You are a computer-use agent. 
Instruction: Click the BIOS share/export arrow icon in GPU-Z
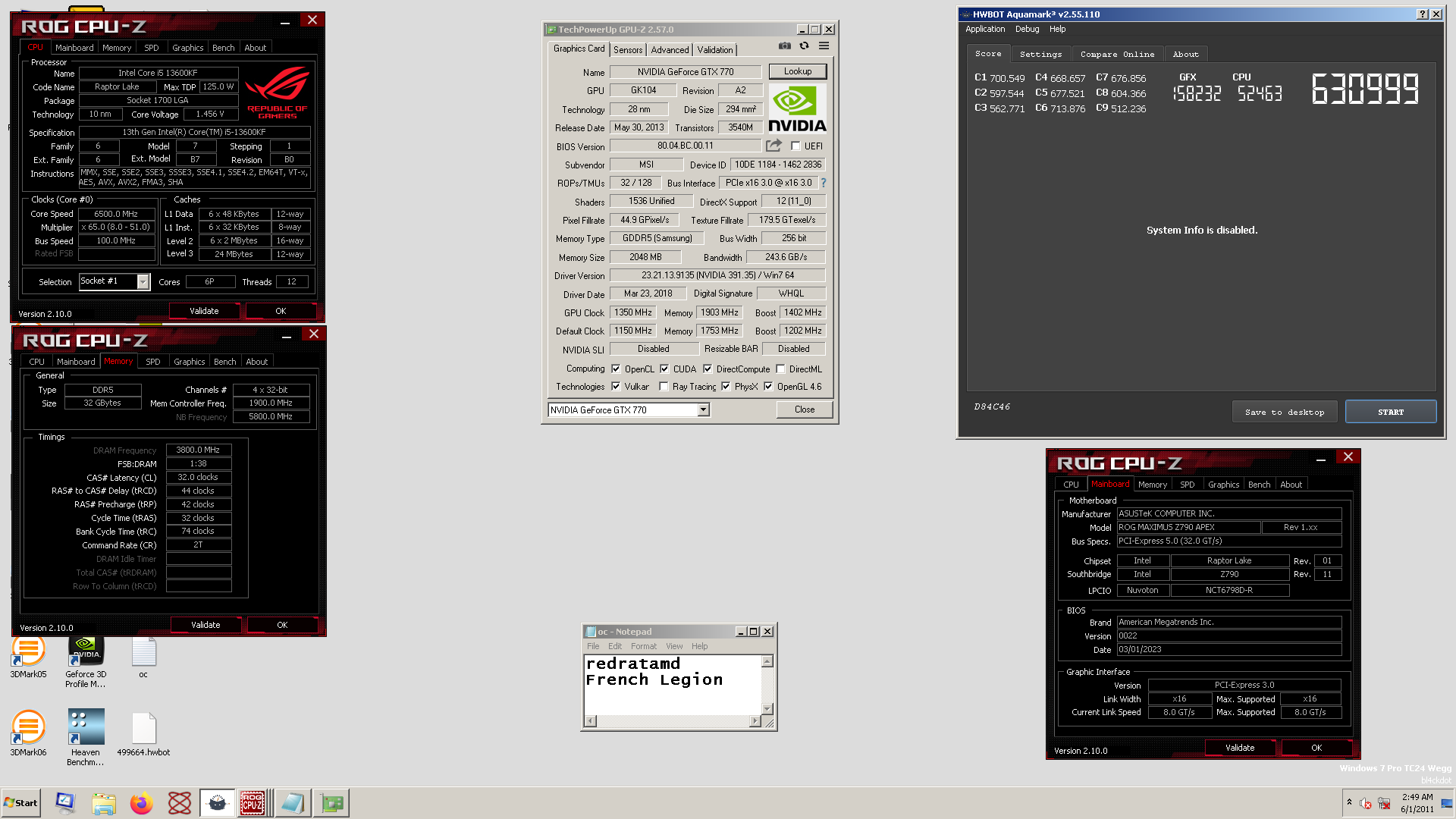[x=773, y=146]
